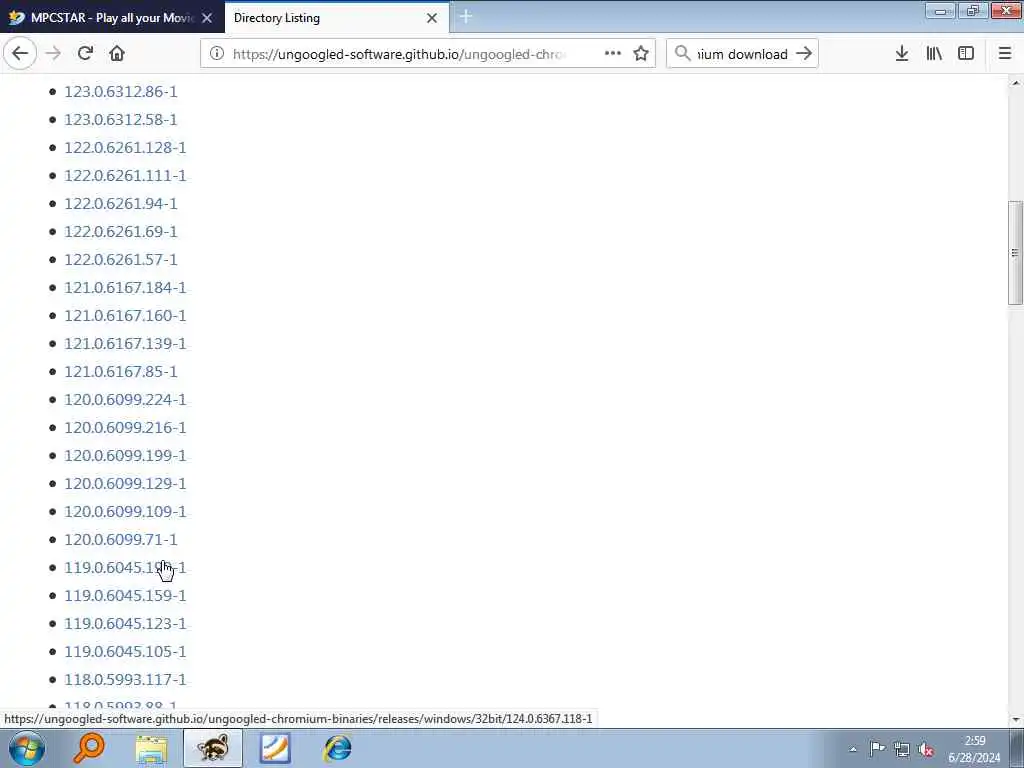1024x768 pixels.
Task: Reload the current page
Action: (x=85, y=54)
